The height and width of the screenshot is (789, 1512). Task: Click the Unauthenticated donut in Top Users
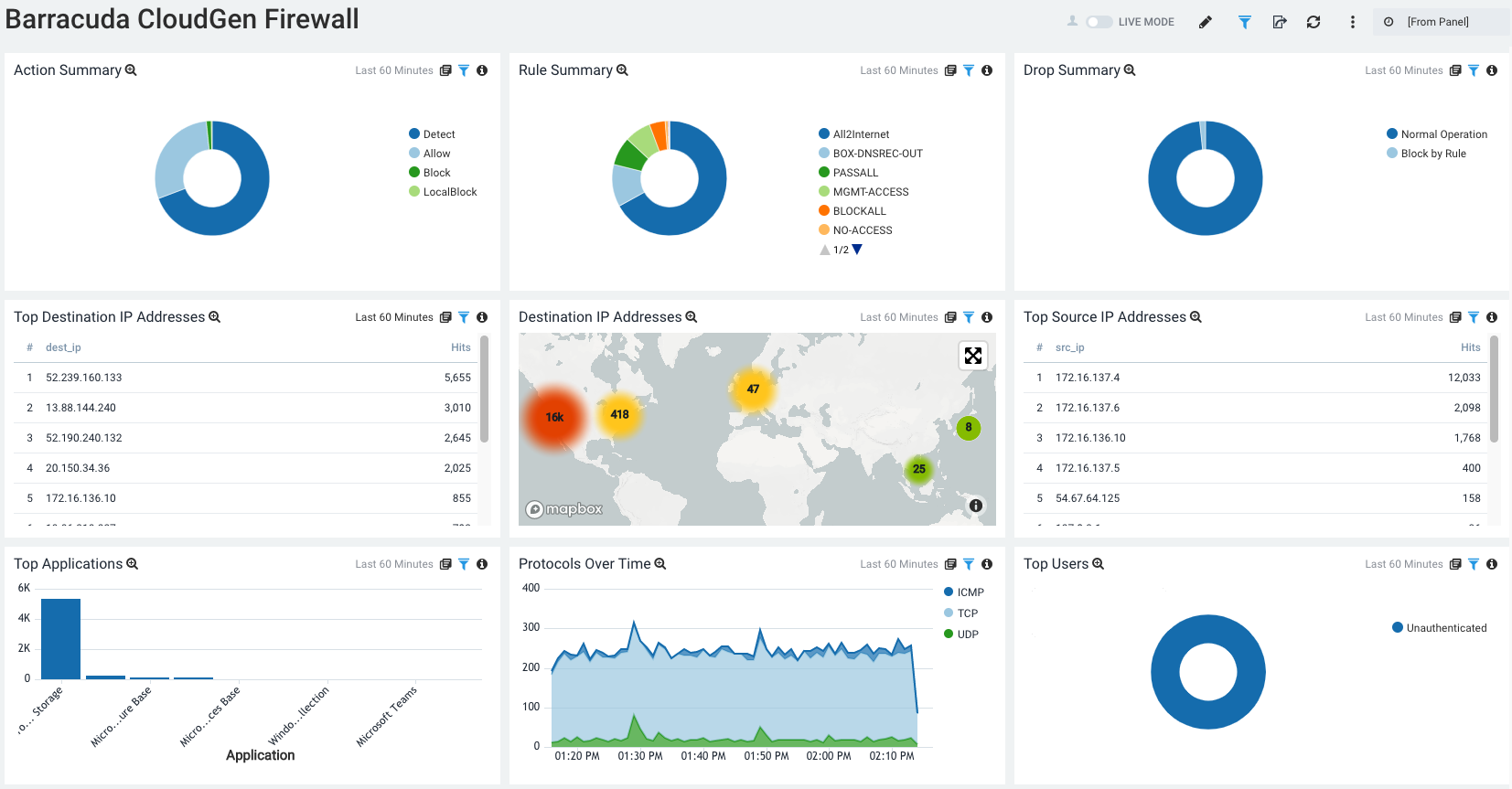coord(1208,715)
